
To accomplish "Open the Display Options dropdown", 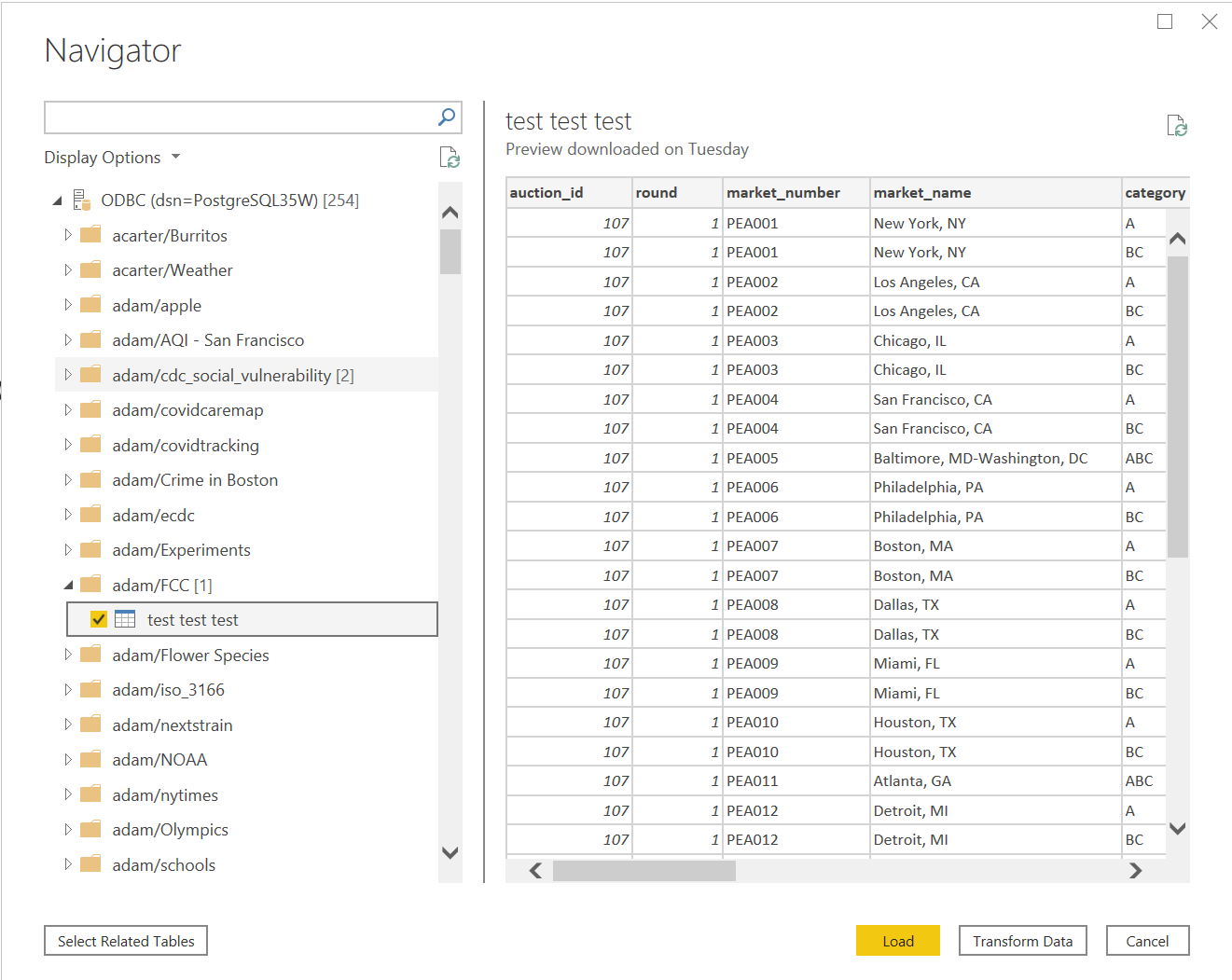I will click(112, 158).
